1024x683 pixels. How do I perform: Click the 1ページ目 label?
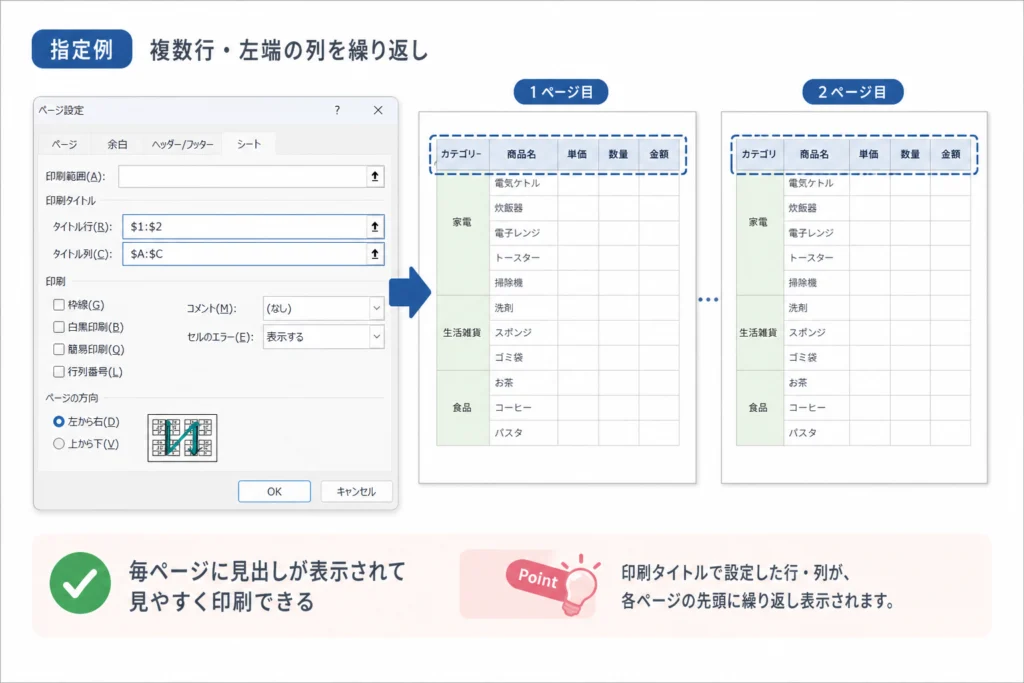tap(561, 92)
